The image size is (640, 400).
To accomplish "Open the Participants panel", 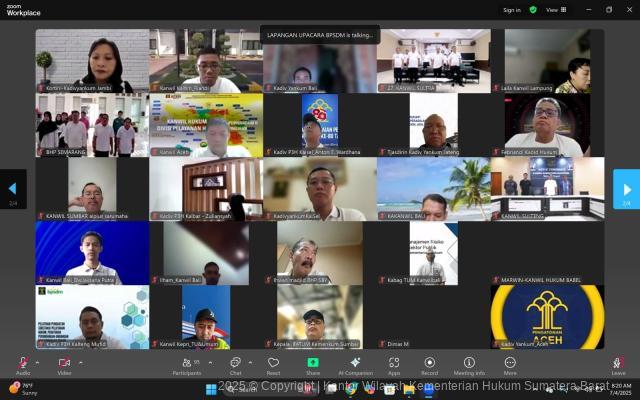I will 186,363.
